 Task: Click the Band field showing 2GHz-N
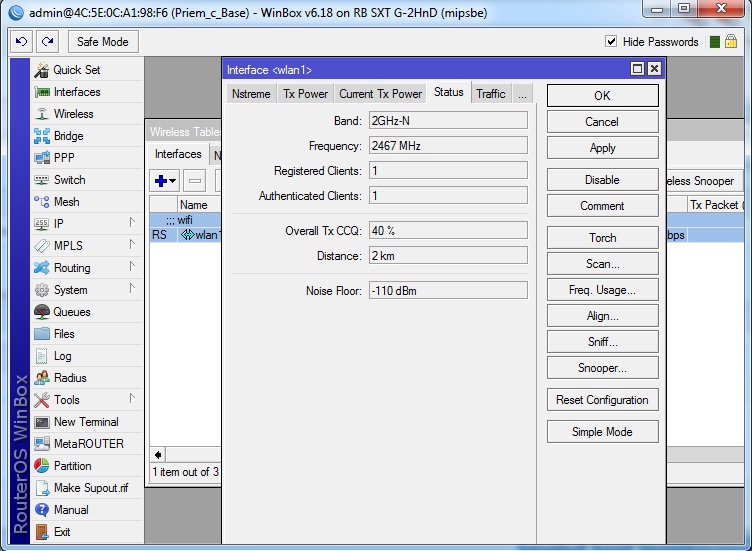pos(448,121)
